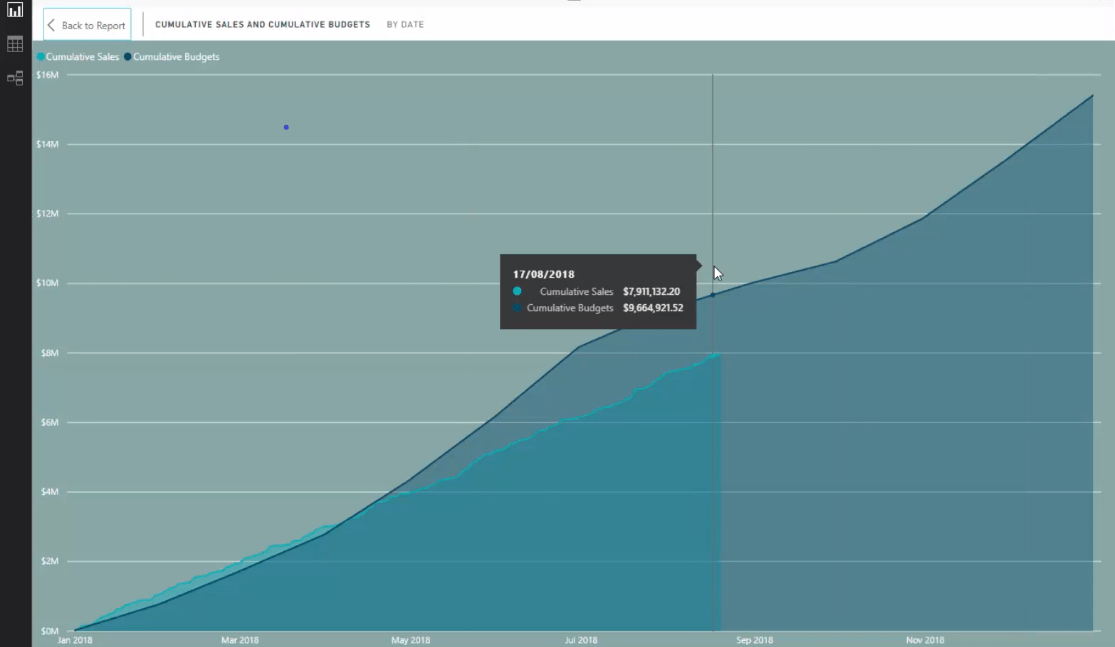Click the $2M y-axis label
Viewport: 1115px width, 647px height.
click(x=50, y=561)
